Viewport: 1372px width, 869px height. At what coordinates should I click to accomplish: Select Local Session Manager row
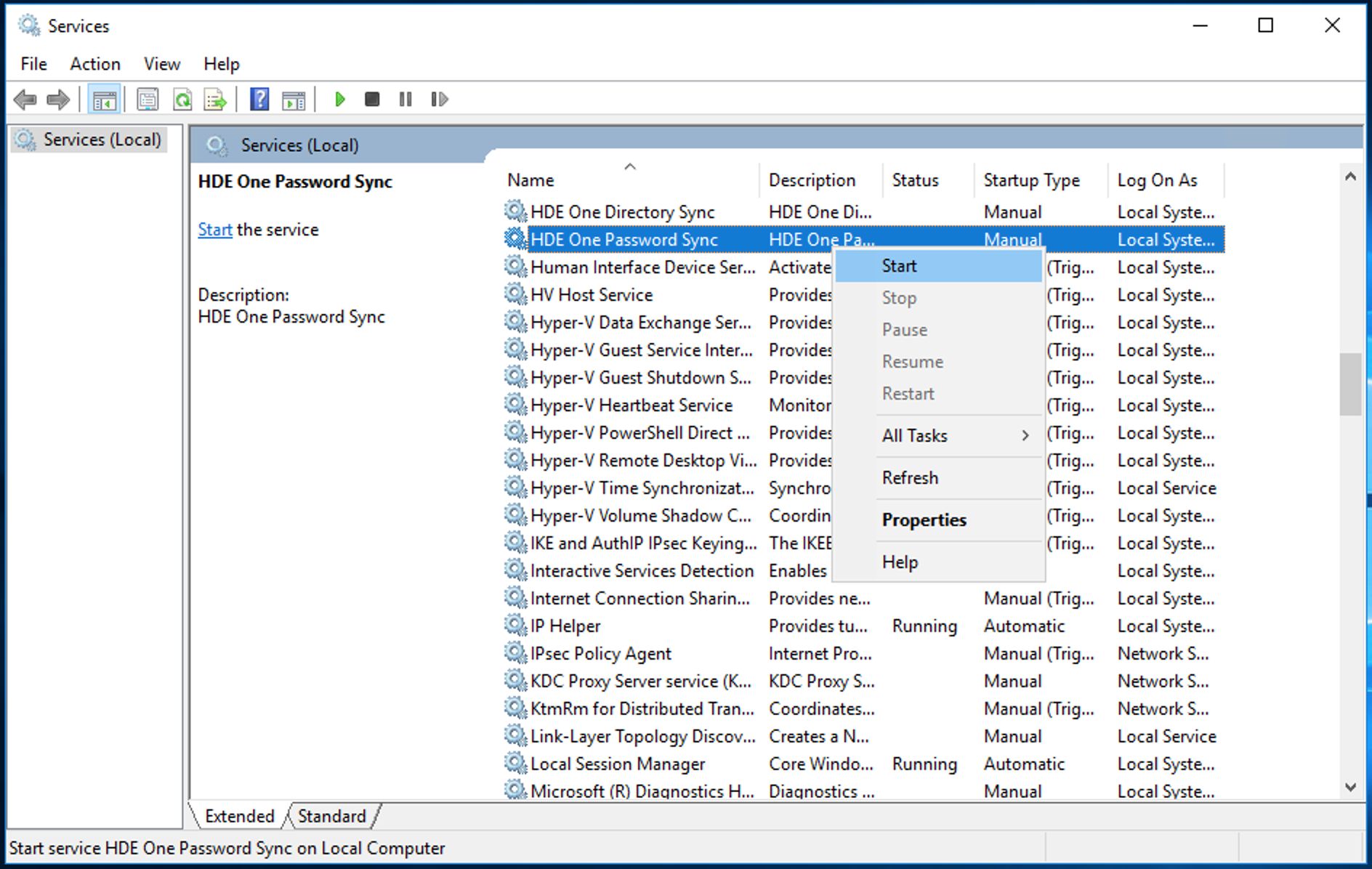pos(864,764)
